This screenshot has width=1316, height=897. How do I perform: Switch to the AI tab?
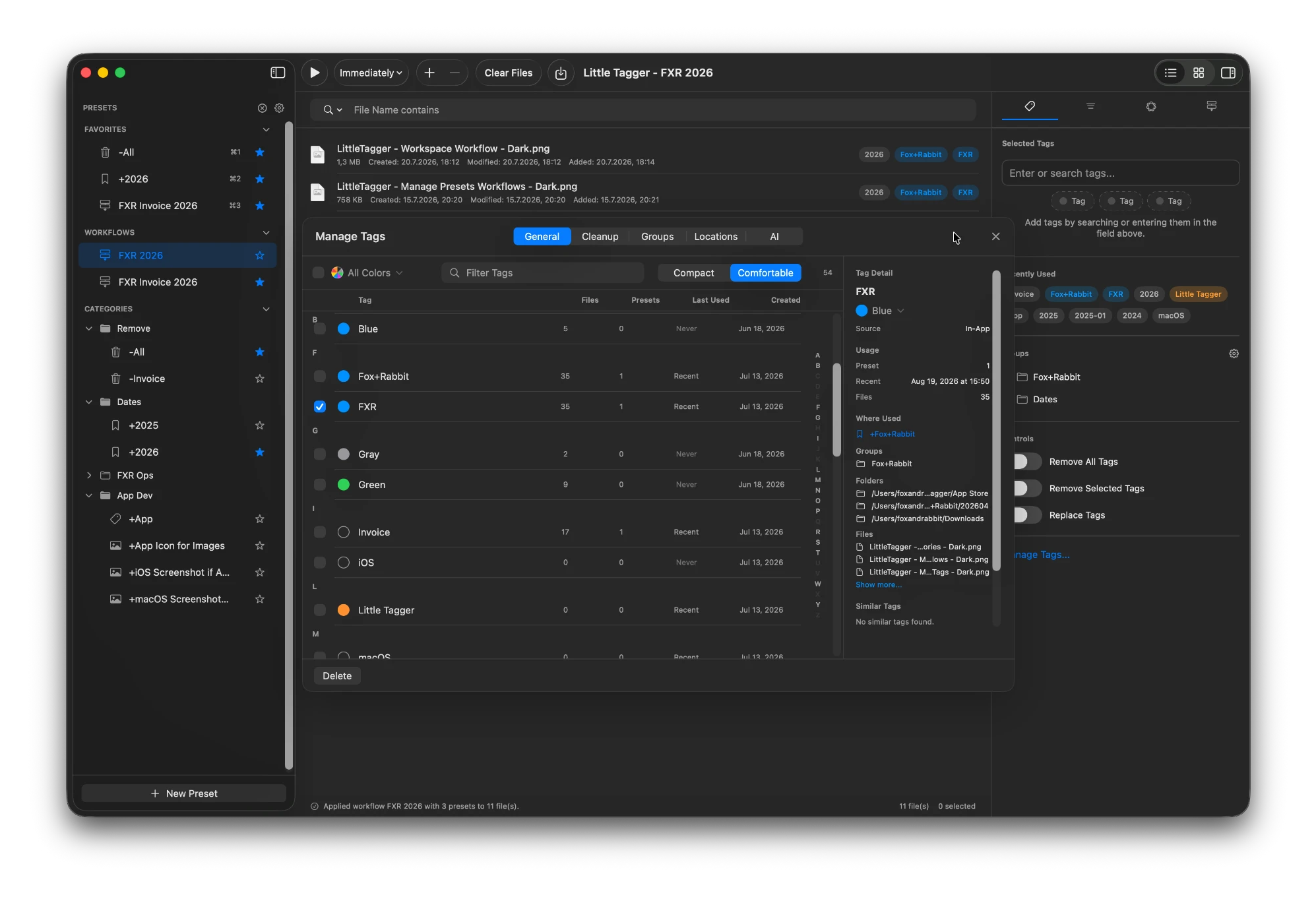(774, 236)
